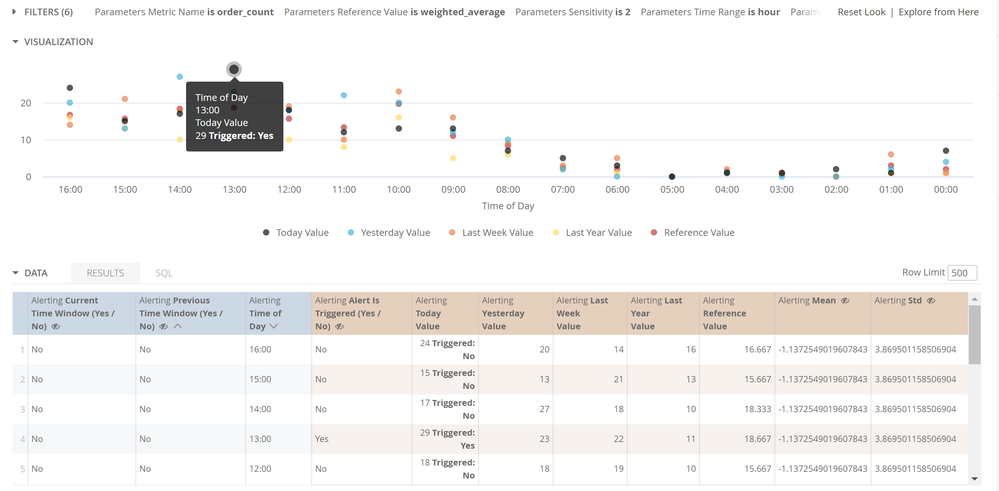Click the Yes cell in Alert Is Triggered
Viewport: 999px width, 491px height.
click(x=362, y=439)
